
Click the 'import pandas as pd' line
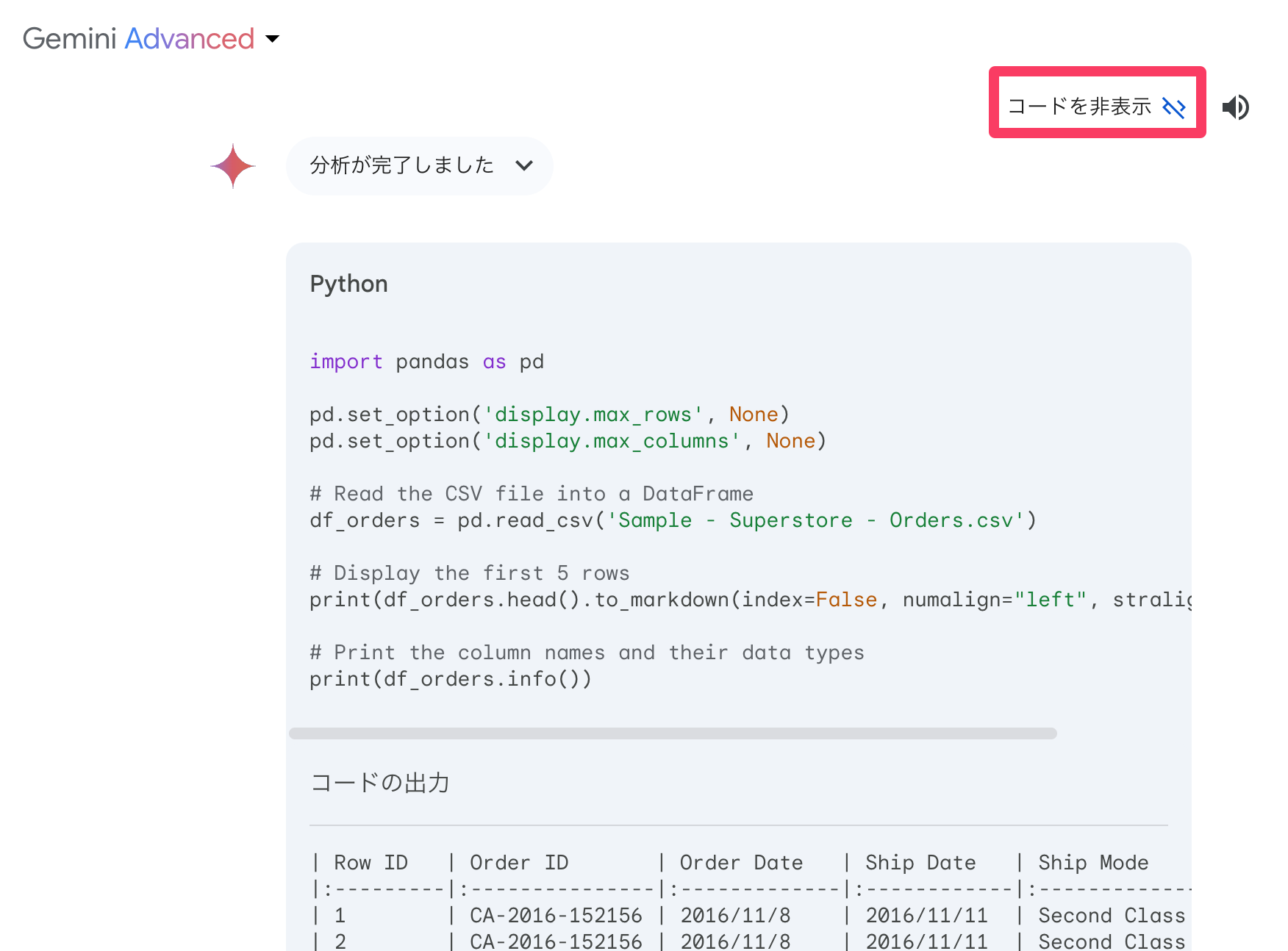[426, 362]
